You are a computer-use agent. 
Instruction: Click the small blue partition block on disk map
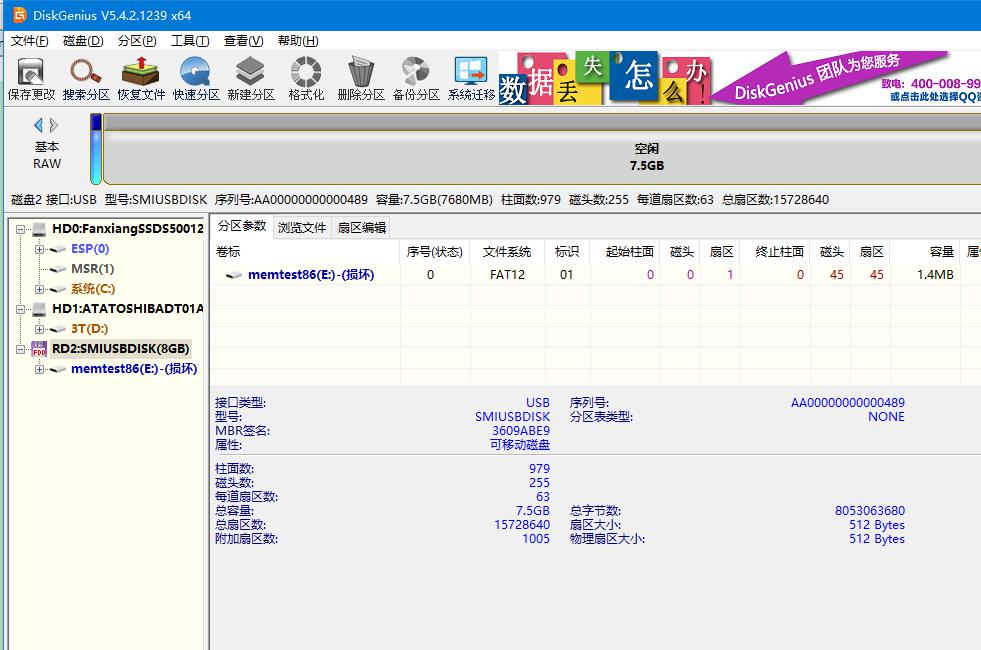[96, 150]
